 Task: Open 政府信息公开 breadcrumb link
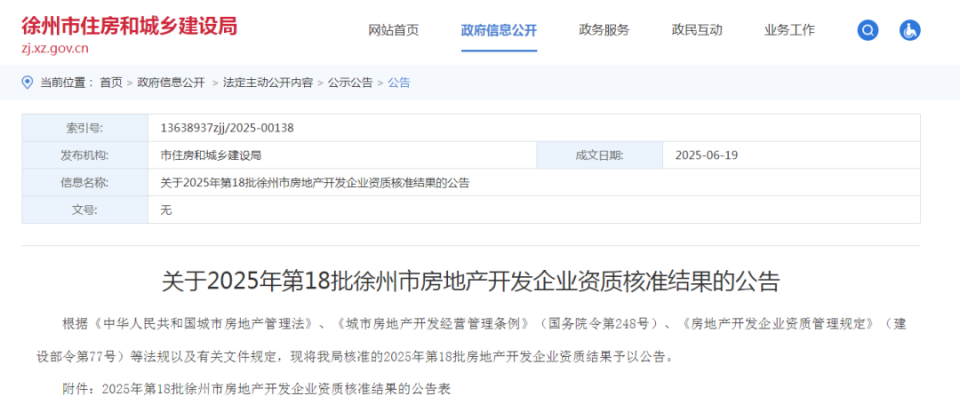pyautogui.click(x=171, y=83)
